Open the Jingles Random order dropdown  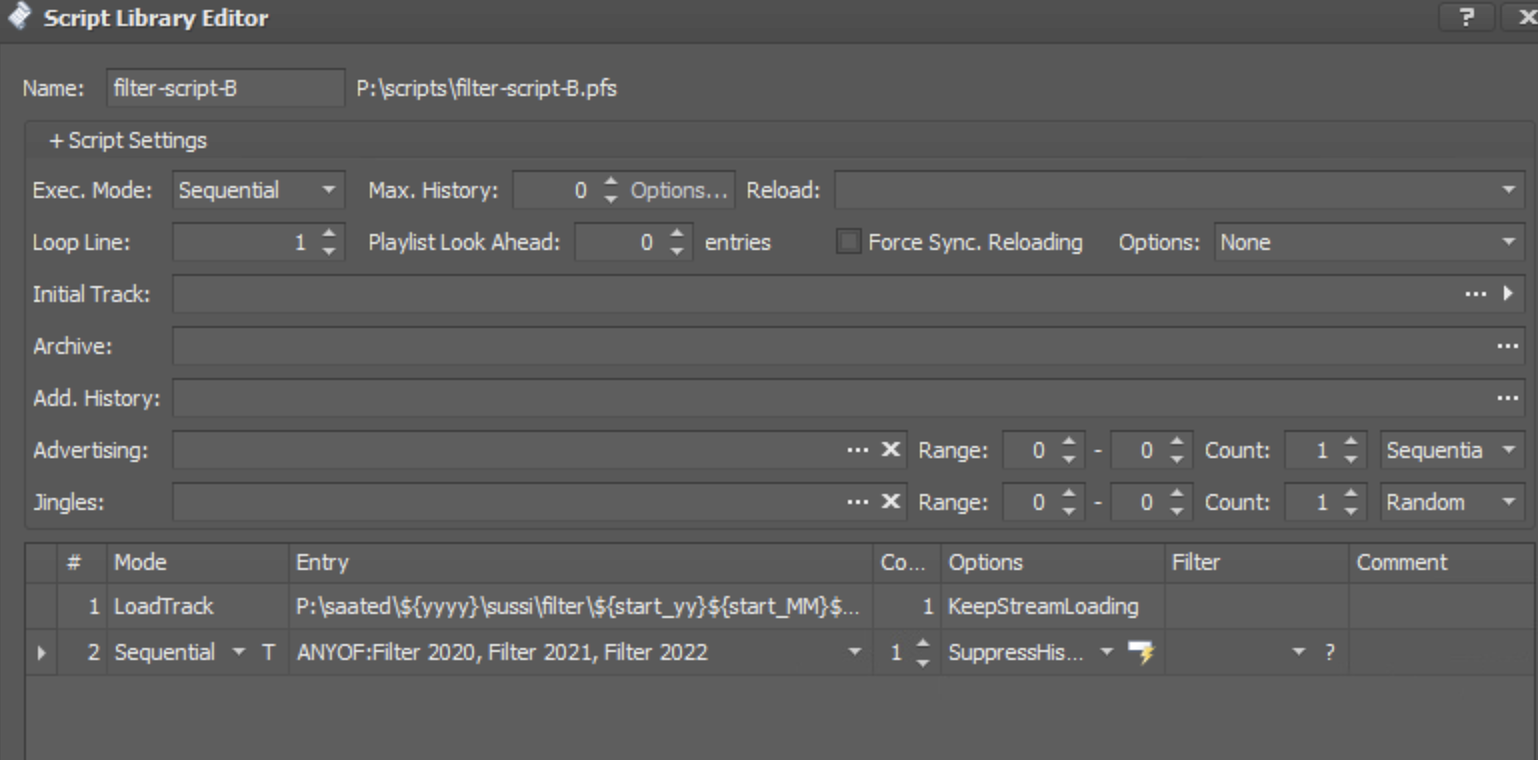pyautogui.click(x=1451, y=502)
